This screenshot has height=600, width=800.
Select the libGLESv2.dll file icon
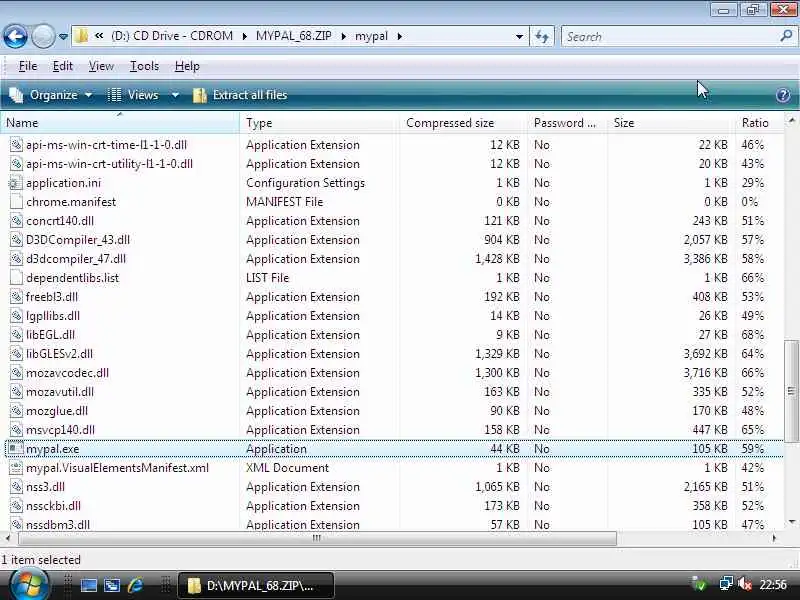(16, 354)
